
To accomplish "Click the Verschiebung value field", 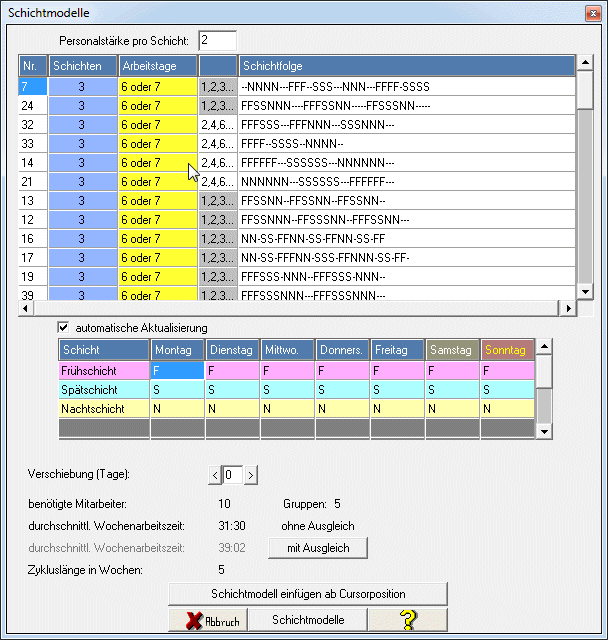I will click(x=233, y=475).
